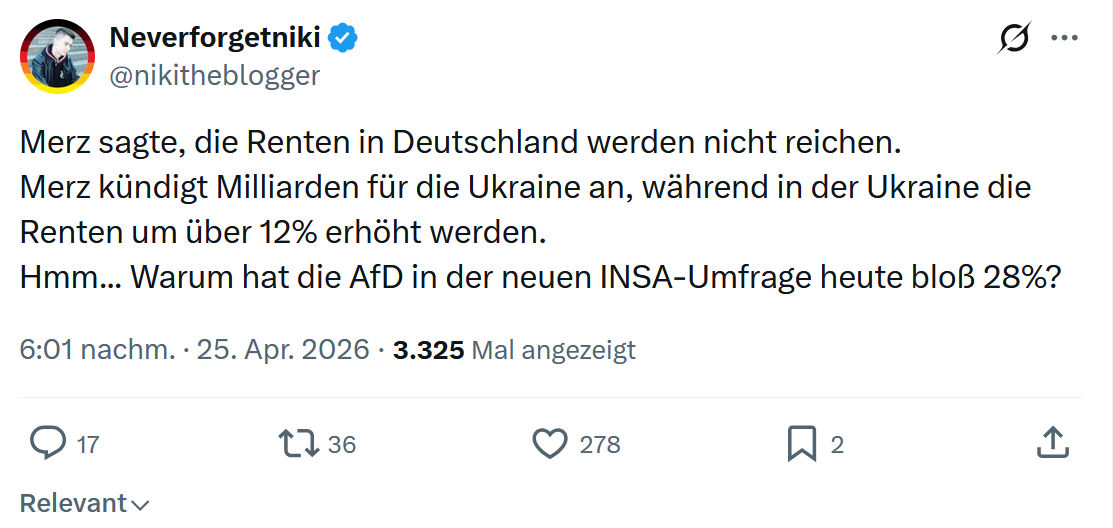Bookmark the post with the bookmark icon
This screenshot has width=1113, height=528.
coord(802,444)
